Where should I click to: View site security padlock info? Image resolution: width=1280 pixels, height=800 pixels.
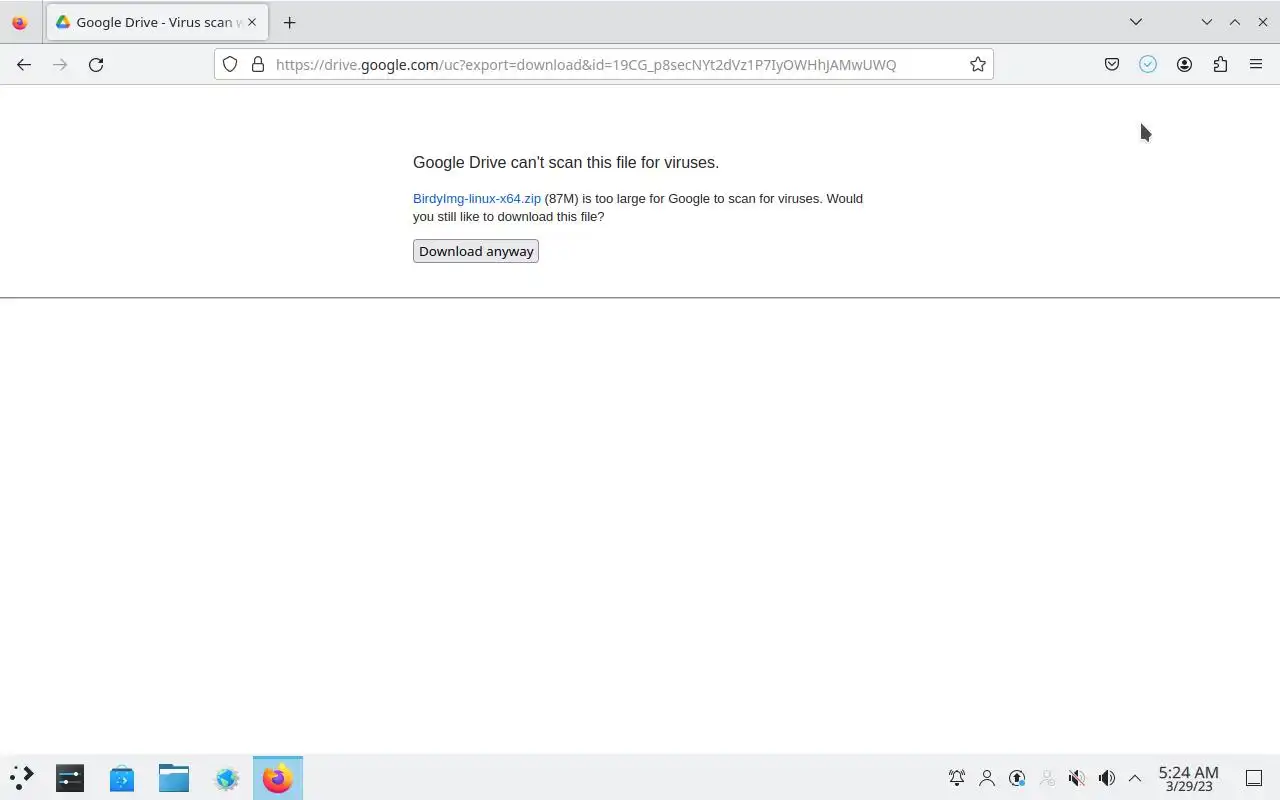pyautogui.click(x=258, y=64)
